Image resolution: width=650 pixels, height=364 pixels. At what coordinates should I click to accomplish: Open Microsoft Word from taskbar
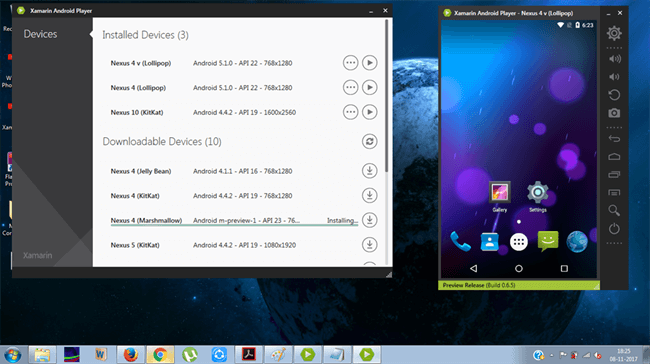tap(101, 355)
